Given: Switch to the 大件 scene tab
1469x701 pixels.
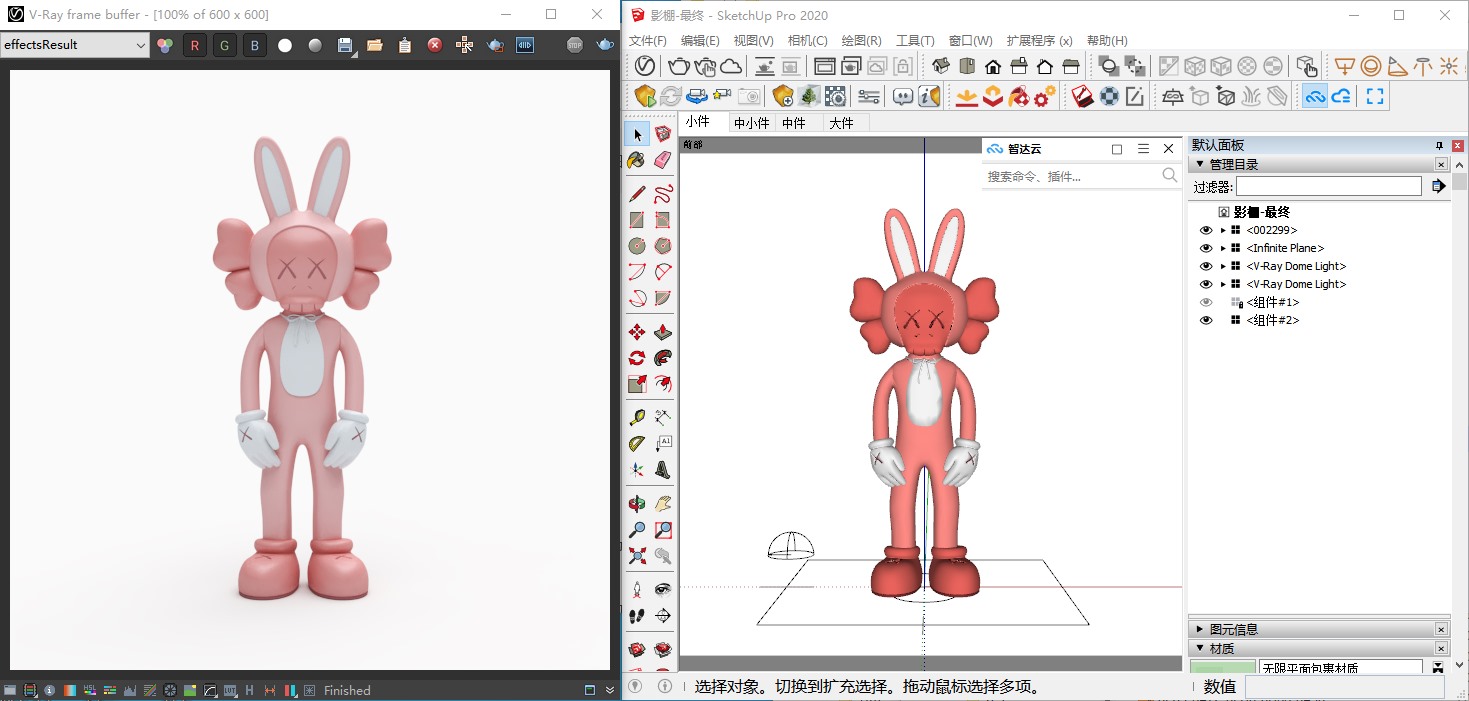Looking at the screenshot, I should [842, 123].
